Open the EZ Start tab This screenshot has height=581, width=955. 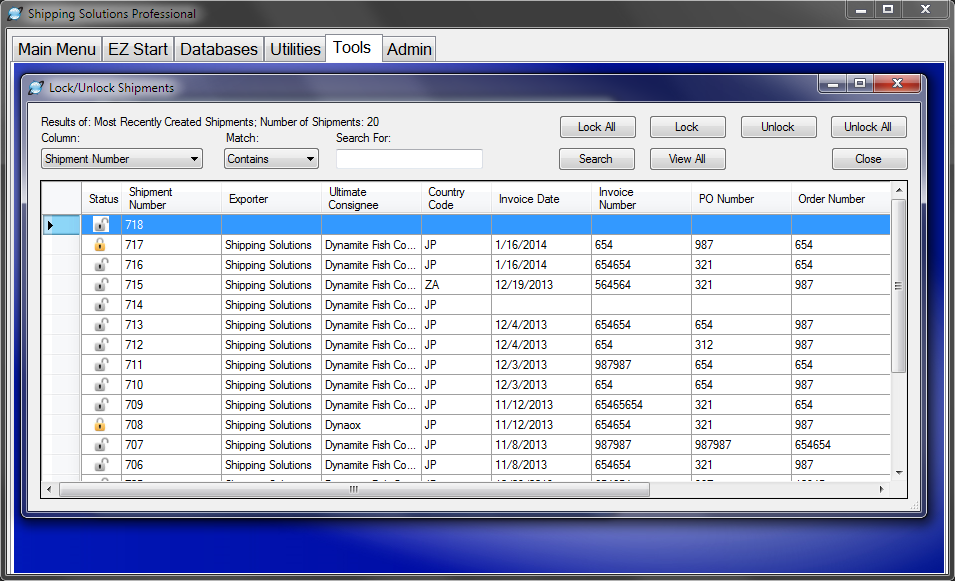pyautogui.click(x=138, y=49)
